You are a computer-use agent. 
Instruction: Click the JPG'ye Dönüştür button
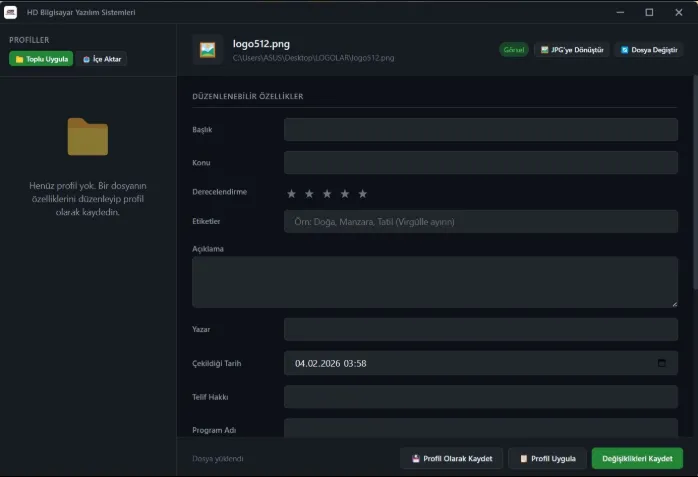(571, 49)
